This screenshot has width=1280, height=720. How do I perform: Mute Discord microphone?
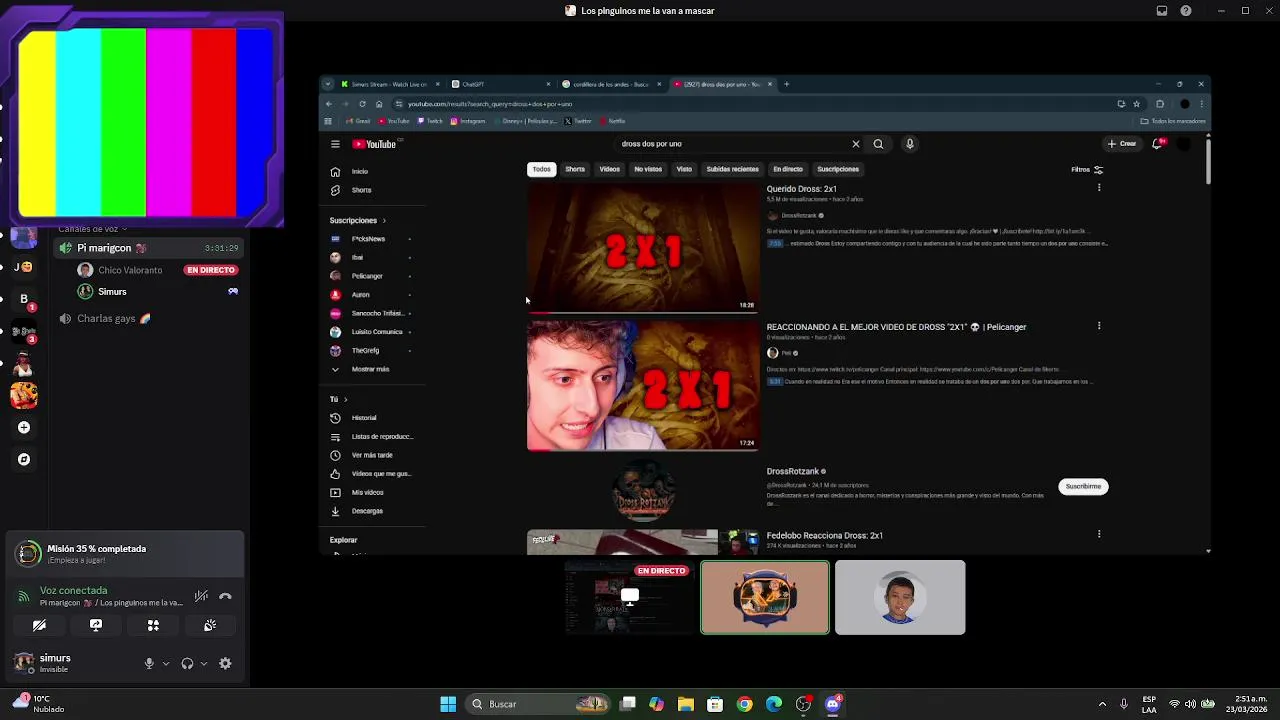(149, 663)
